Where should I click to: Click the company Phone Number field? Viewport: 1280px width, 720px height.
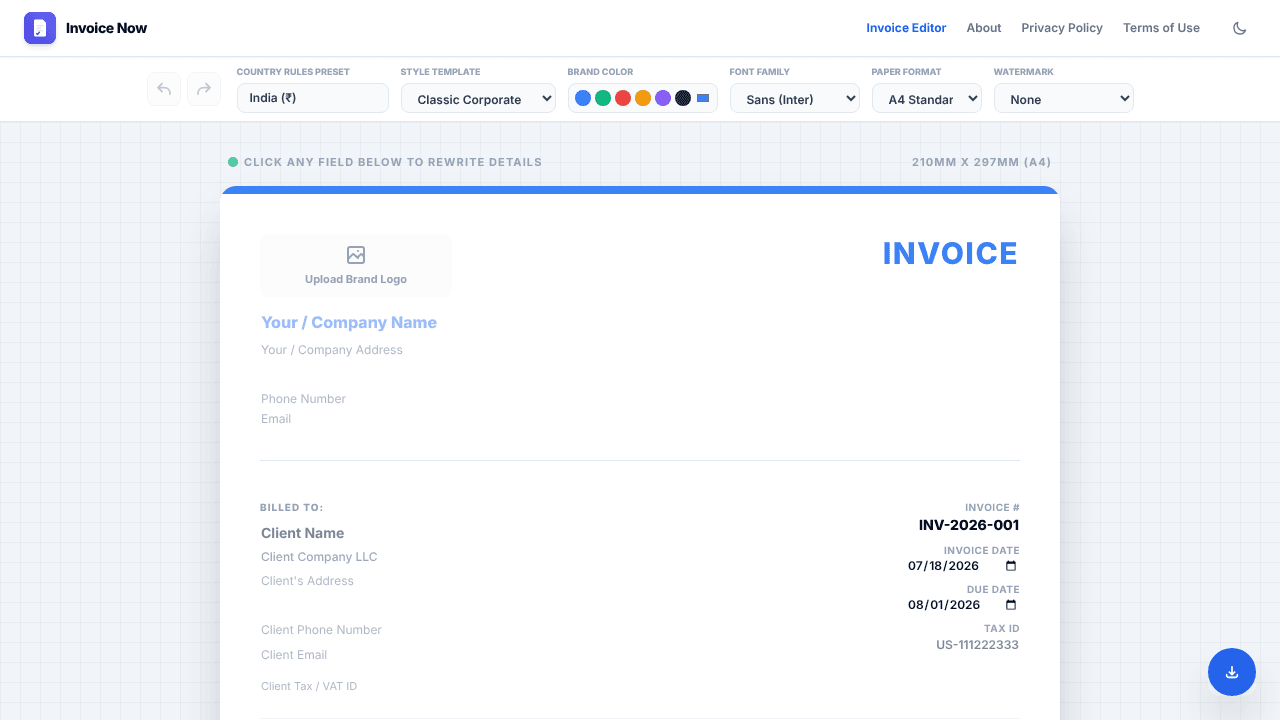coord(303,399)
